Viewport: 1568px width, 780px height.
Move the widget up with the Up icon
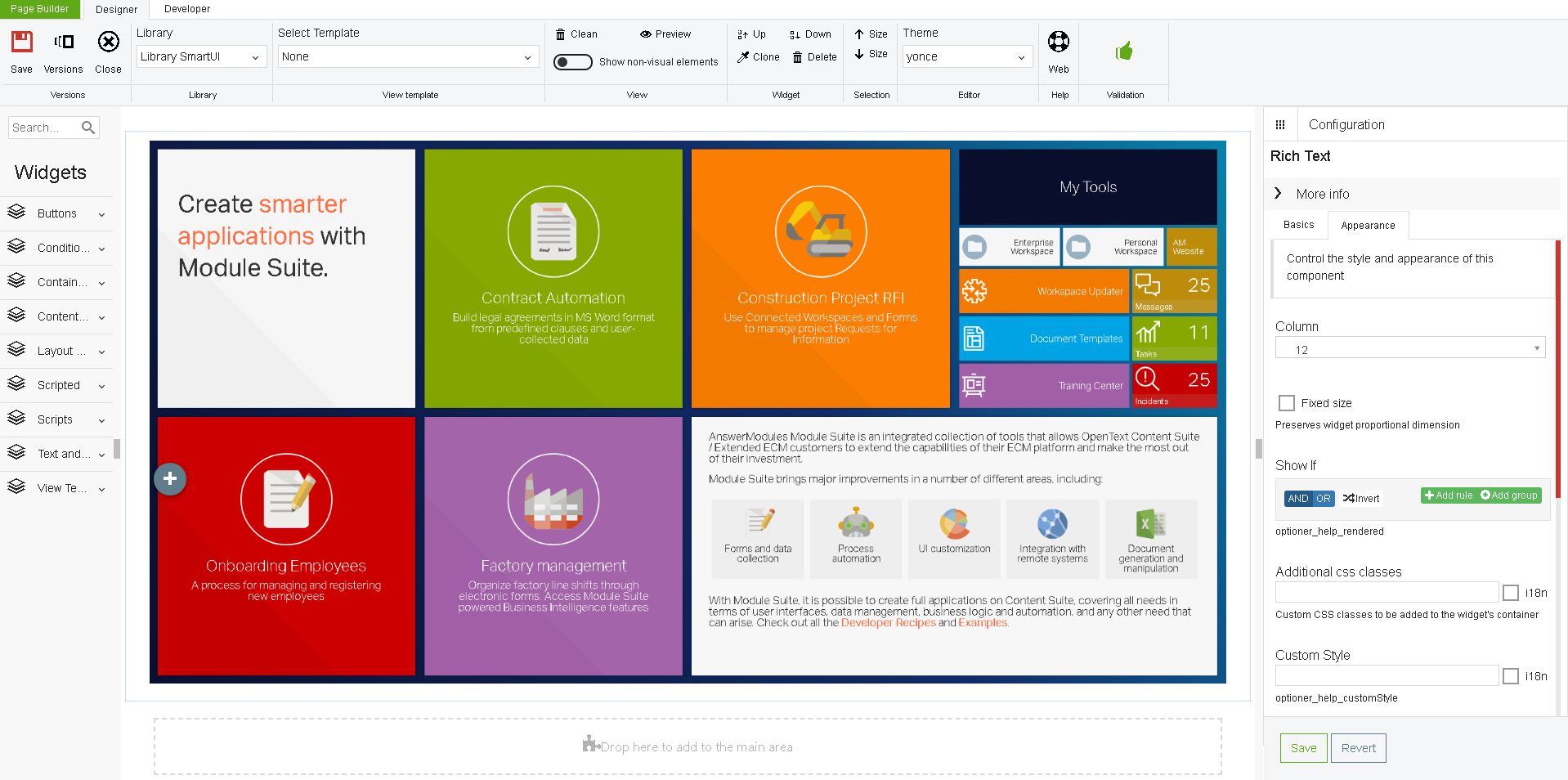click(x=751, y=34)
